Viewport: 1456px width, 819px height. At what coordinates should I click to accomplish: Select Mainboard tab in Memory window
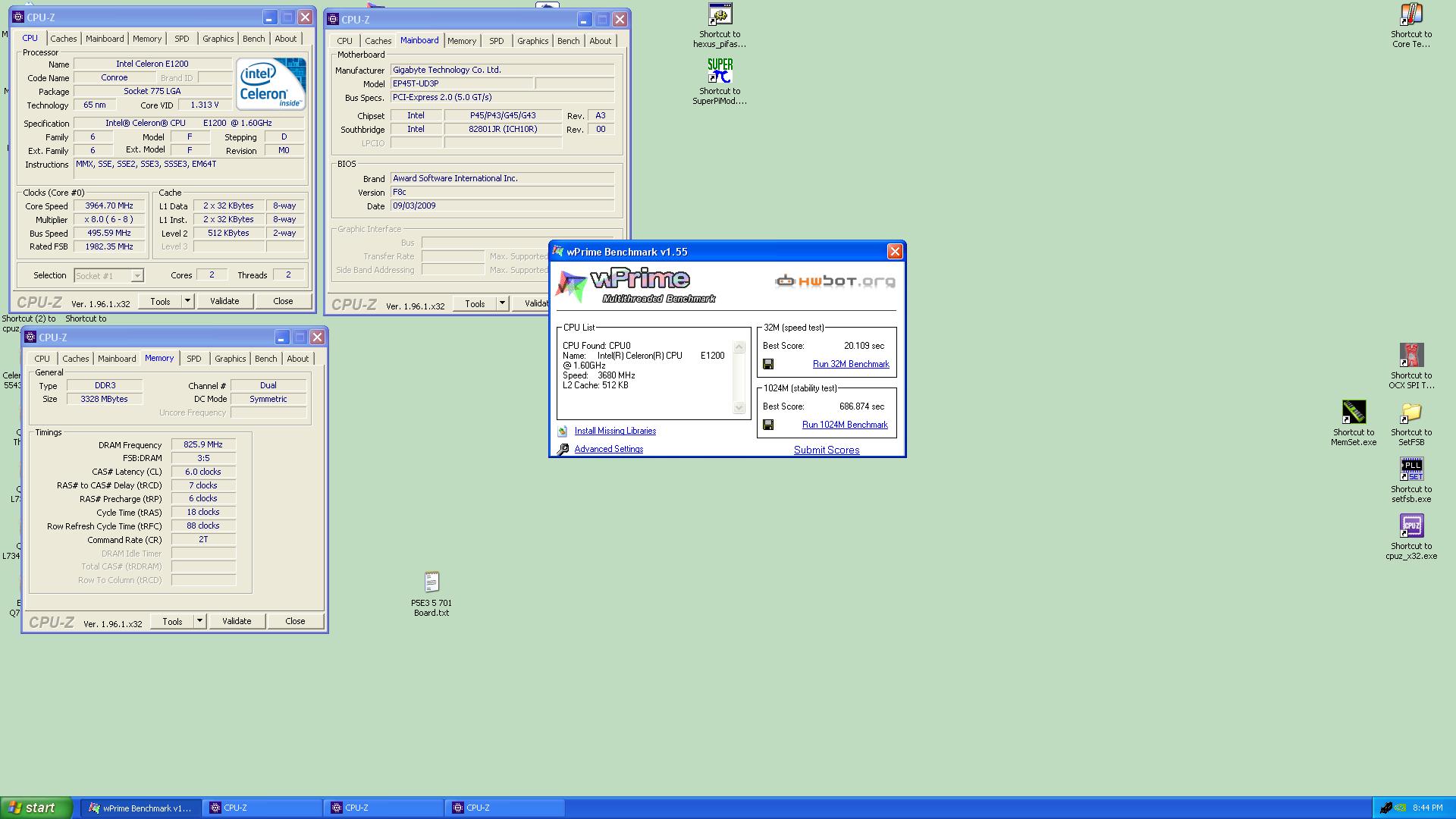(117, 359)
